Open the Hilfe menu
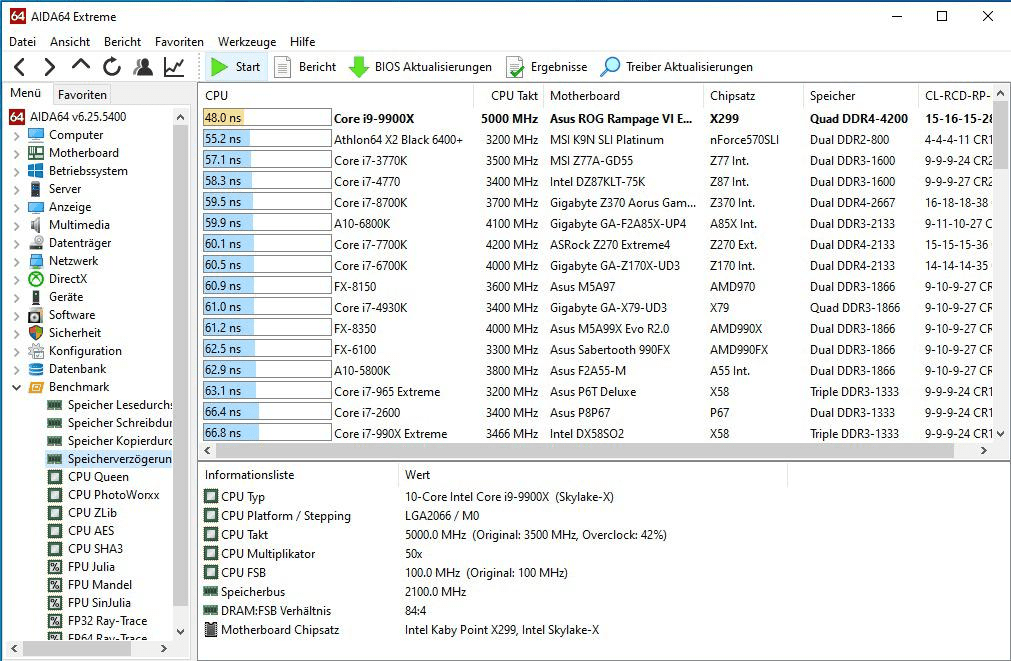The width and height of the screenshot is (1011, 661). (302, 42)
